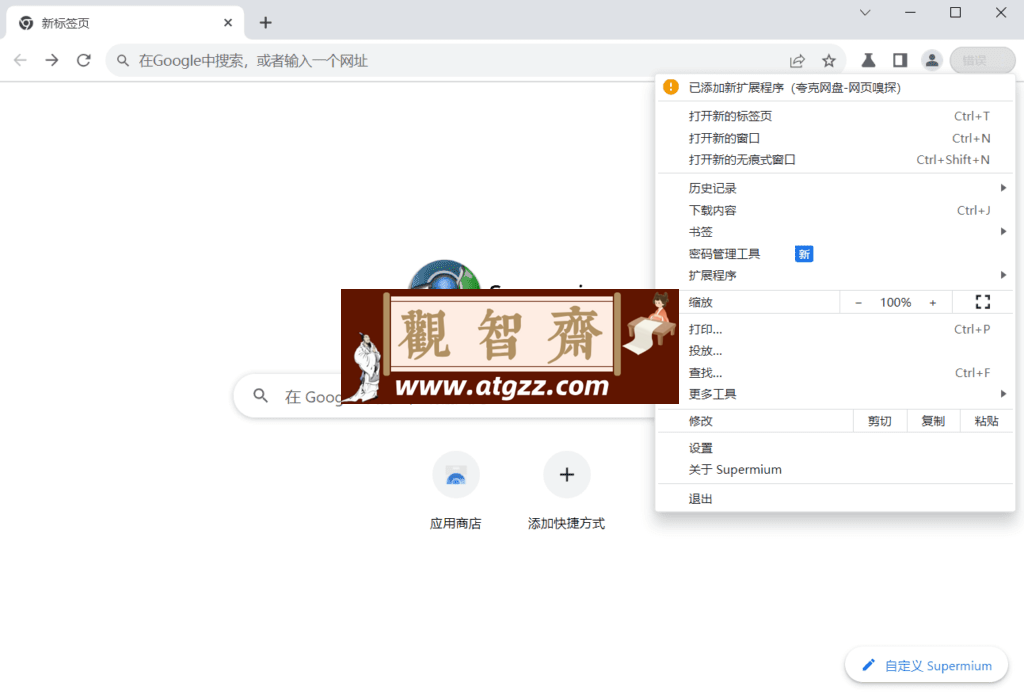Click 添加快捷方式 plus shortcut
The height and width of the screenshot is (694, 1024).
click(567, 491)
